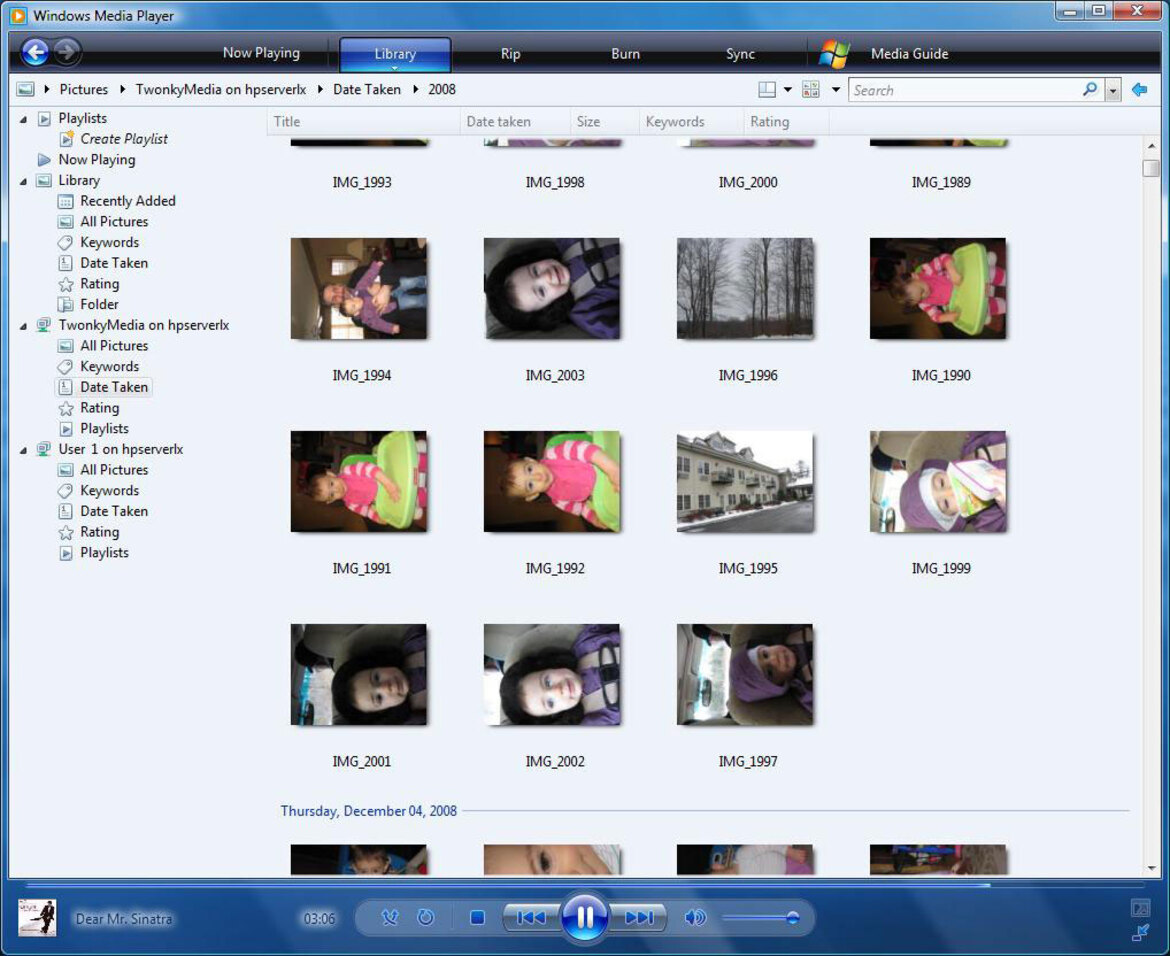Open the Media Guide Windows logo icon
This screenshot has height=956, width=1170.
point(834,54)
